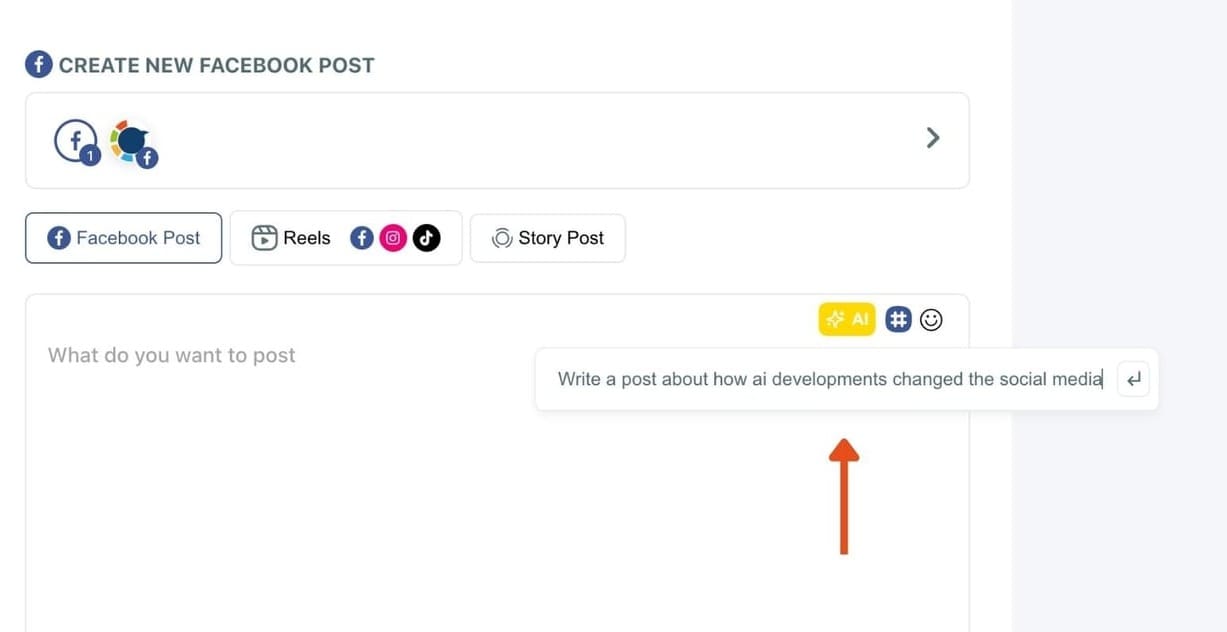Click the Reels clapperboard icon
This screenshot has height=632, width=1227.
[263, 237]
